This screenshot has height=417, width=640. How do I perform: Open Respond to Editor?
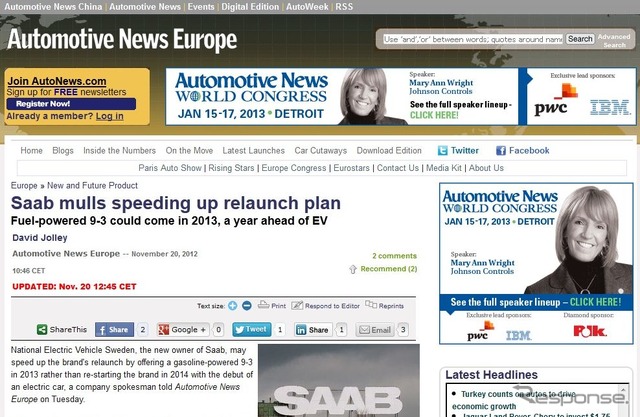pyautogui.click(x=326, y=306)
